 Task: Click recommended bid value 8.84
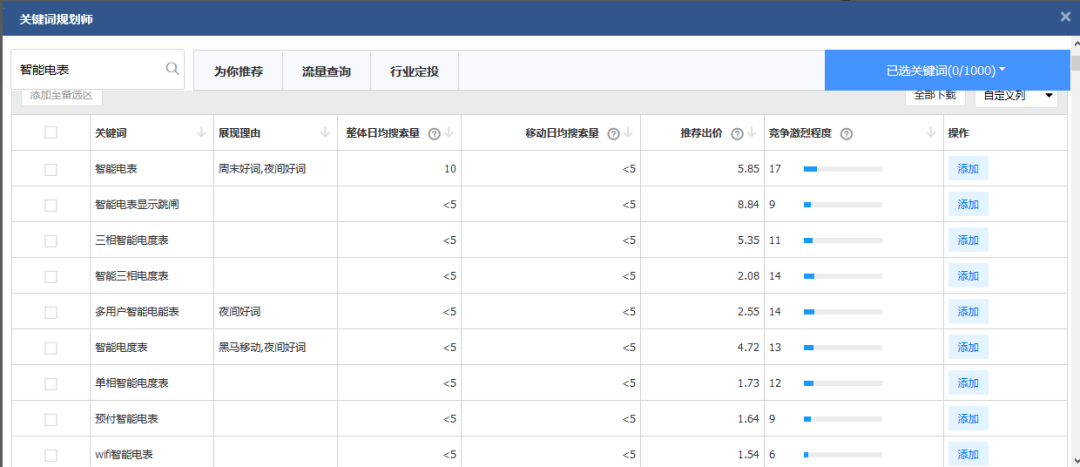[x=748, y=205]
